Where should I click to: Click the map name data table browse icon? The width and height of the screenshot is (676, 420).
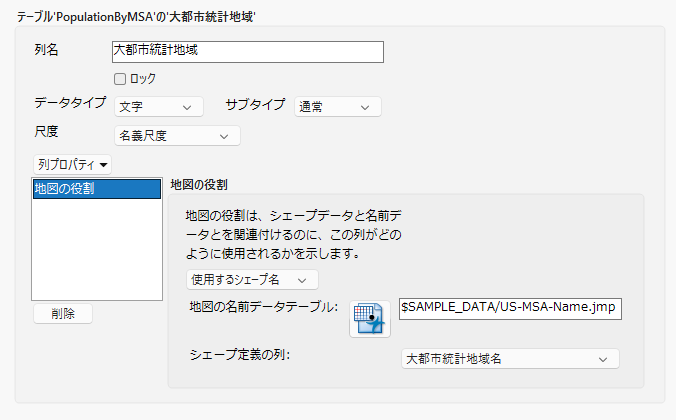click(x=370, y=319)
